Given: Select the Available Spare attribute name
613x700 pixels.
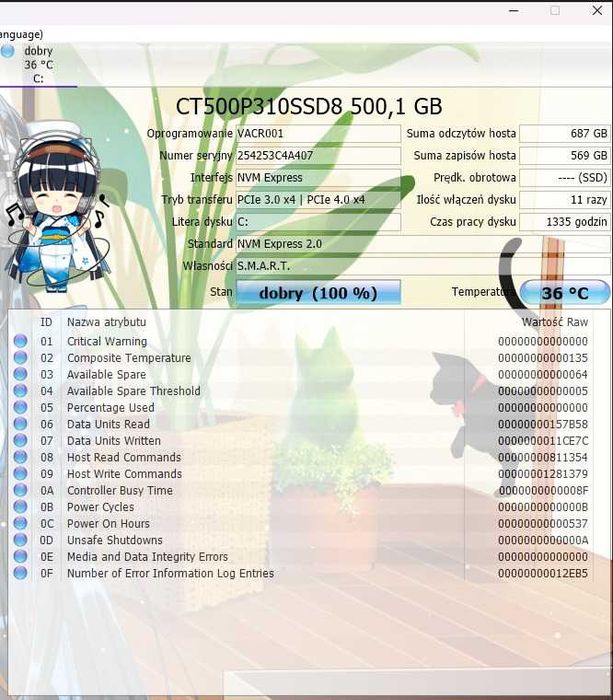Looking at the screenshot, I should click(106, 374).
